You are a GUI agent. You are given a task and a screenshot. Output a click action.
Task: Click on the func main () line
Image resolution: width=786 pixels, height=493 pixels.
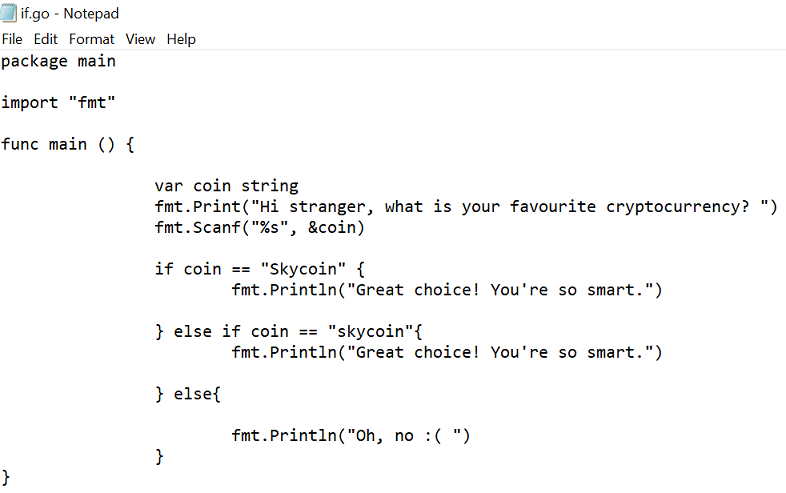coord(68,144)
